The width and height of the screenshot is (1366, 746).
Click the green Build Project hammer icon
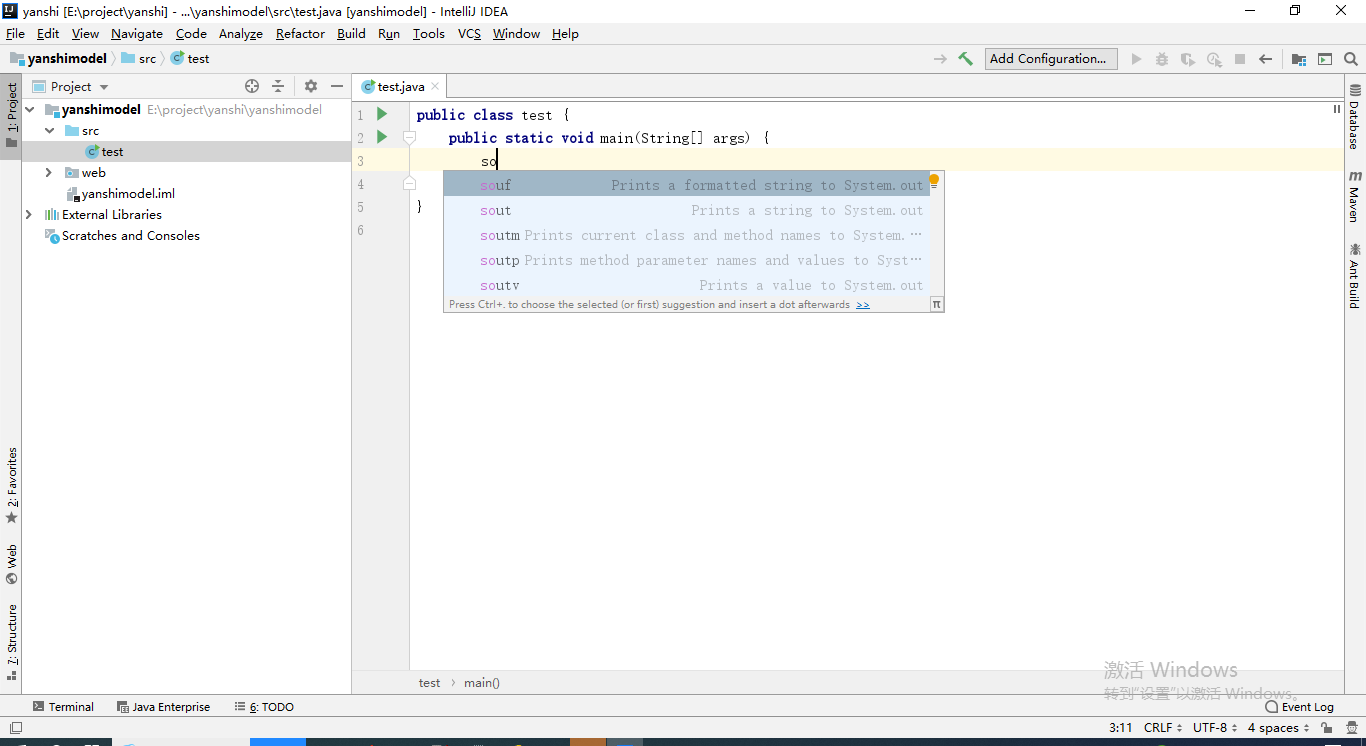coord(965,59)
